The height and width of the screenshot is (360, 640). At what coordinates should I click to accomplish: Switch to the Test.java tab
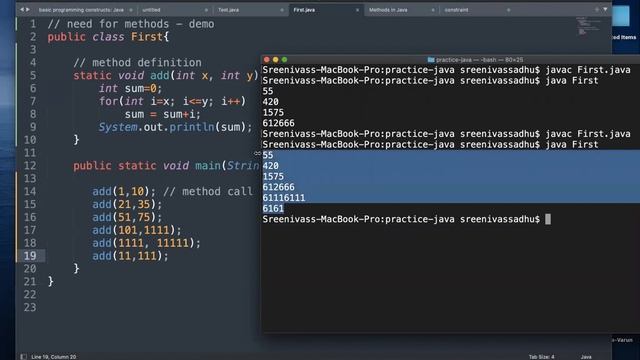click(x=228, y=10)
